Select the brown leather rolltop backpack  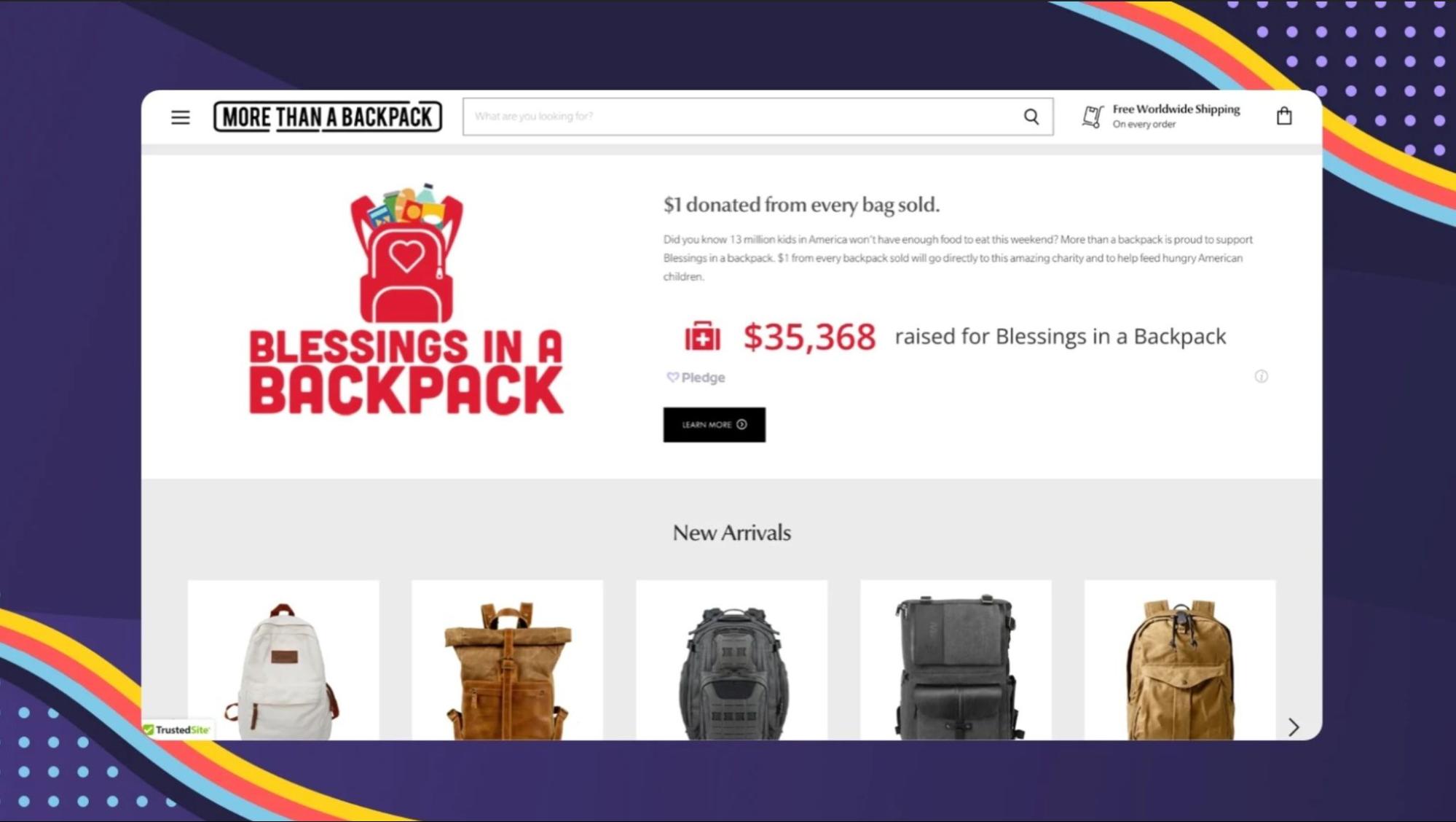(507, 660)
